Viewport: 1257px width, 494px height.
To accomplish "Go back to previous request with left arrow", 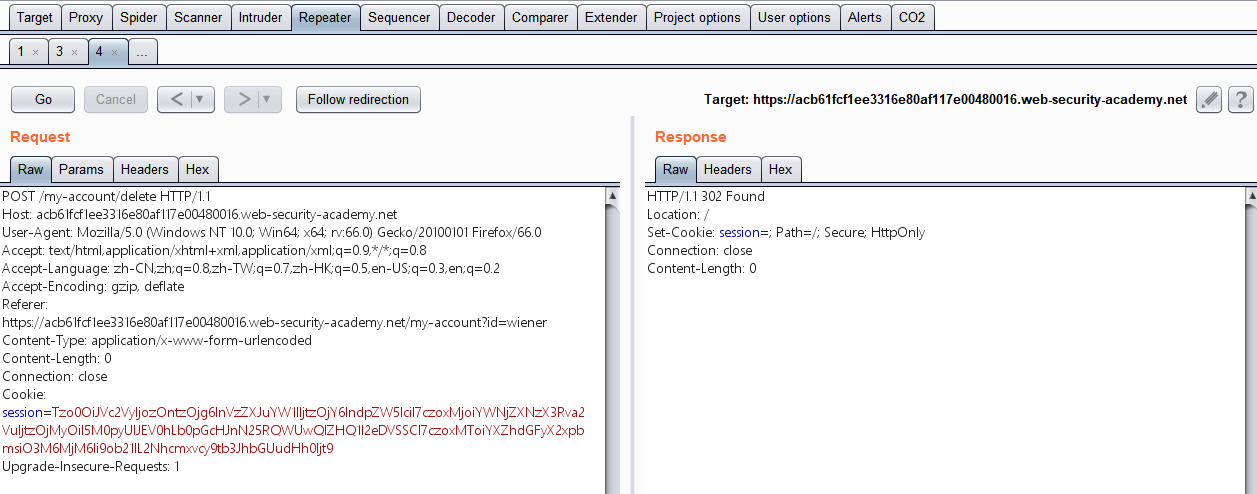I will [176, 99].
